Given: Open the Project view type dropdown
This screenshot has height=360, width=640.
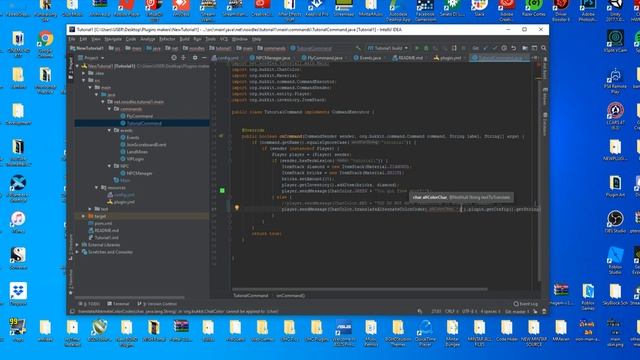Looking at the screenshot, I should (91, 58).
